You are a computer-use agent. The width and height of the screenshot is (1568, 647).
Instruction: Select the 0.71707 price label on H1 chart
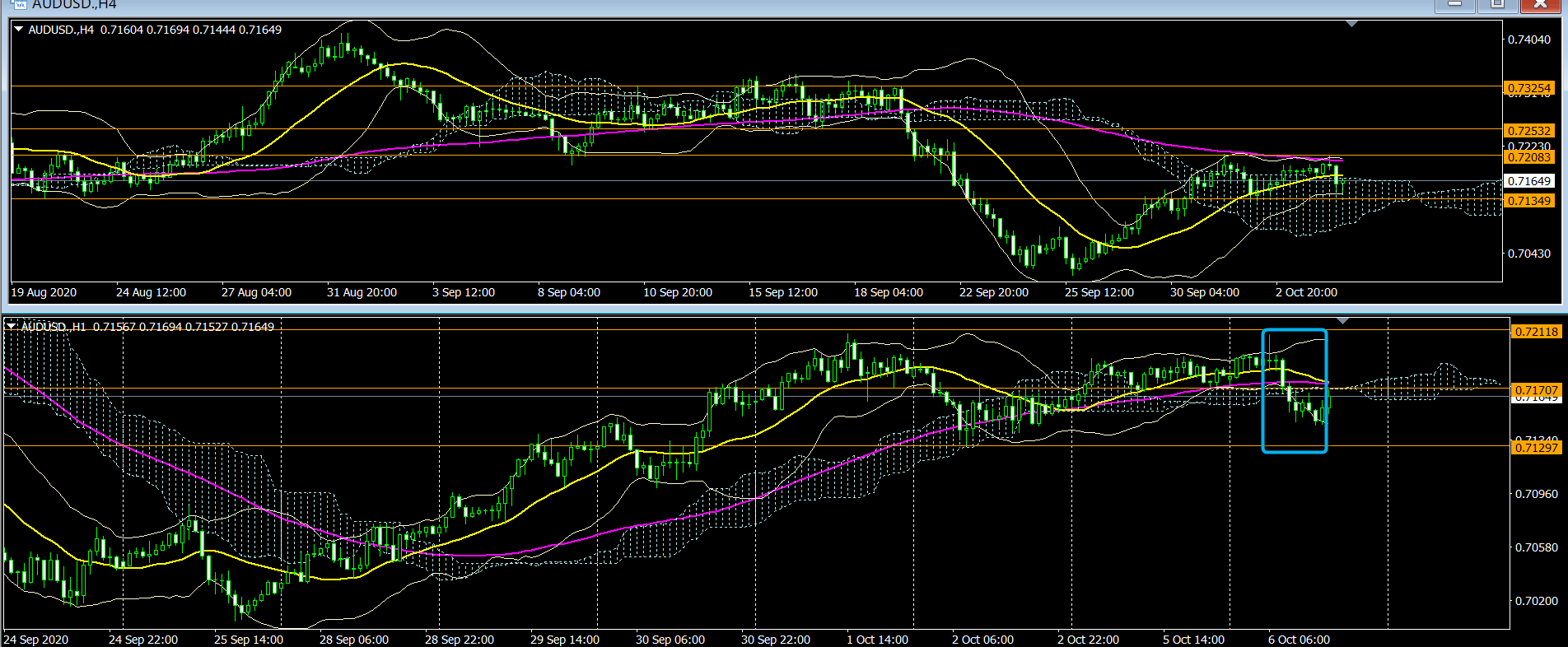click(x=1537, y=390)
